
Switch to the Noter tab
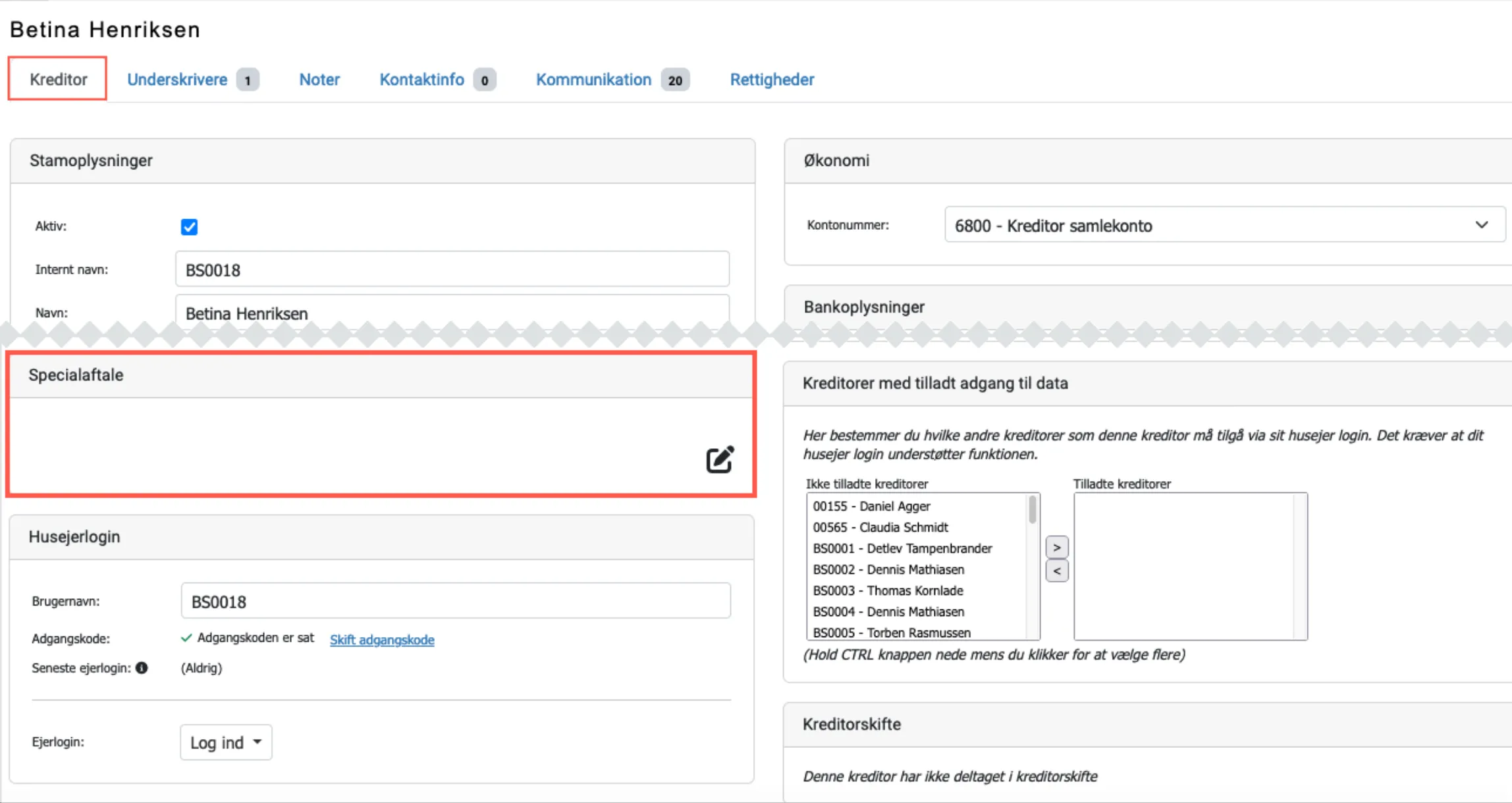[319, 80]
